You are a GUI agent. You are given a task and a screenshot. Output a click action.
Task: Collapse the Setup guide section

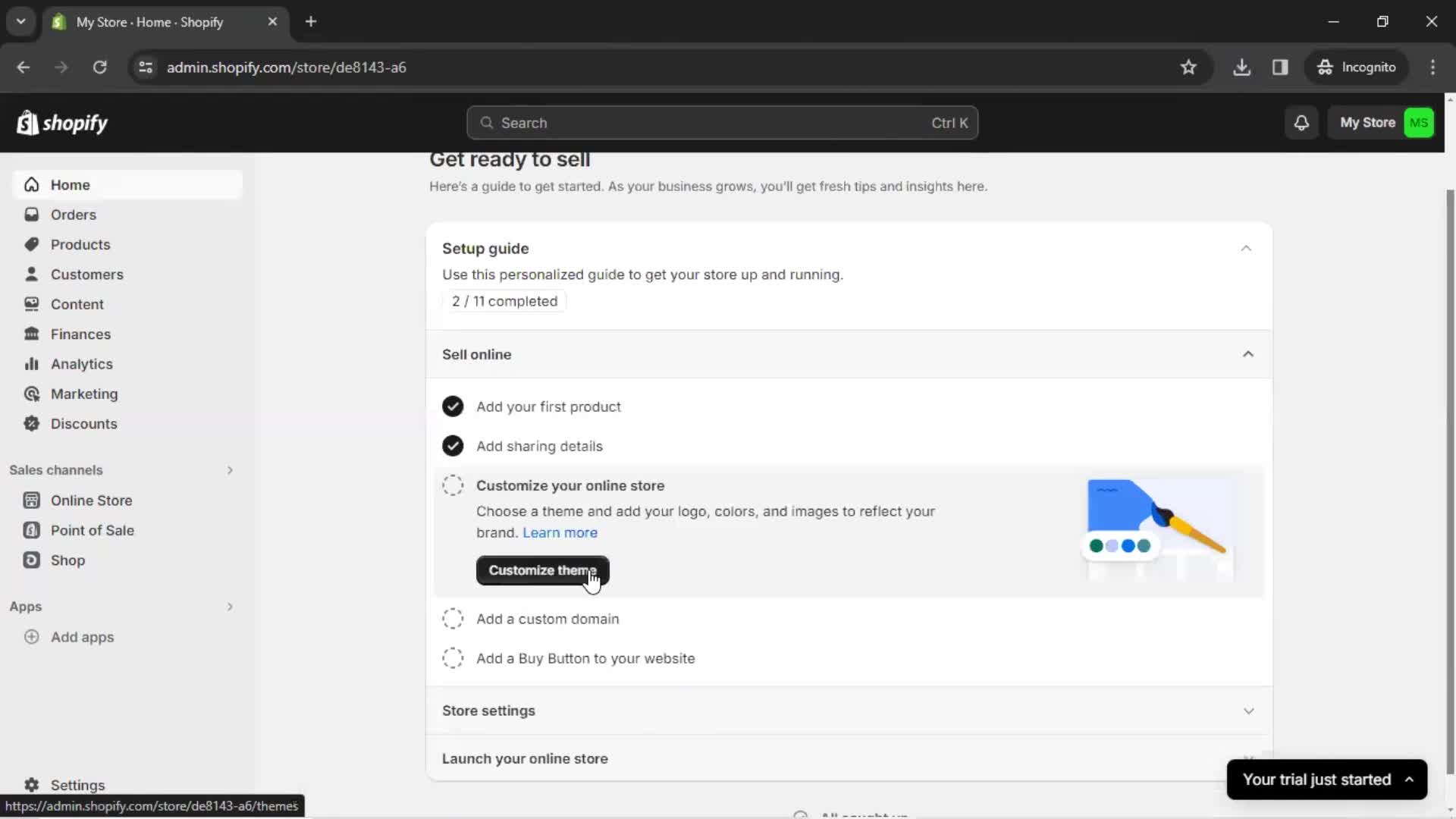(x=1247, y=248)
